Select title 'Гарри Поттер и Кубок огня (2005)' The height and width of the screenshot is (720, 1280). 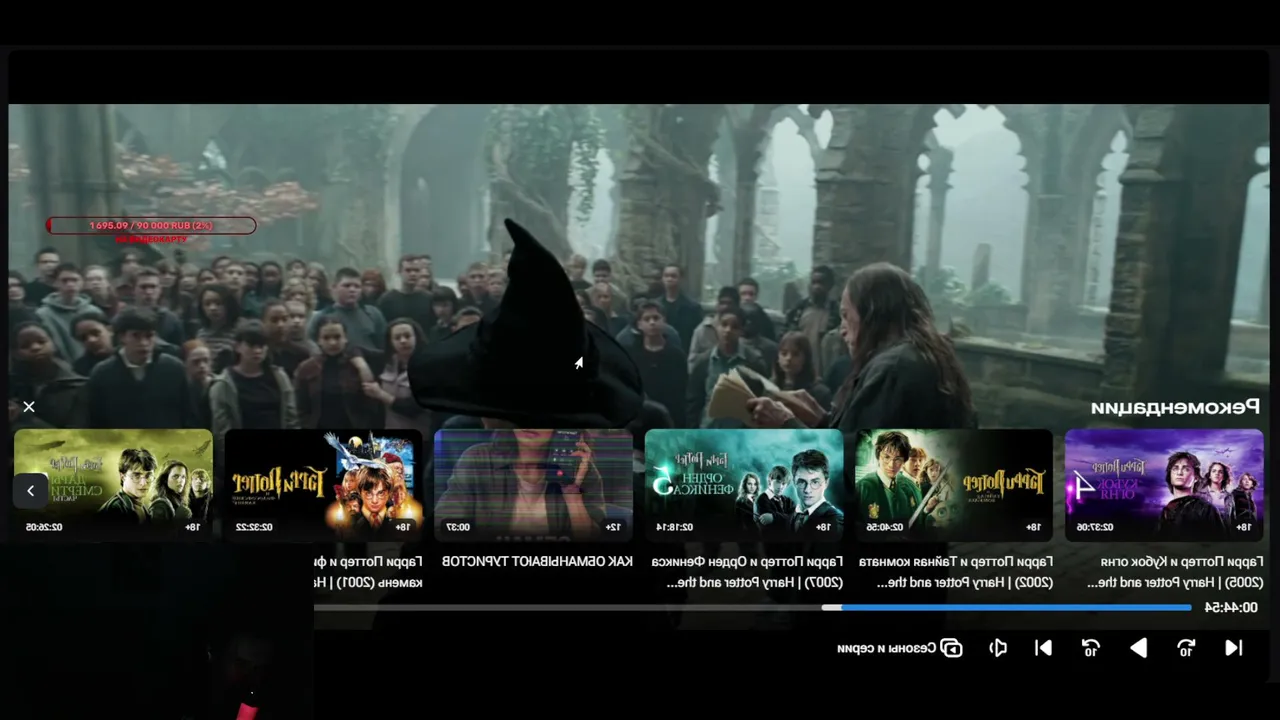pos(1175,571)
